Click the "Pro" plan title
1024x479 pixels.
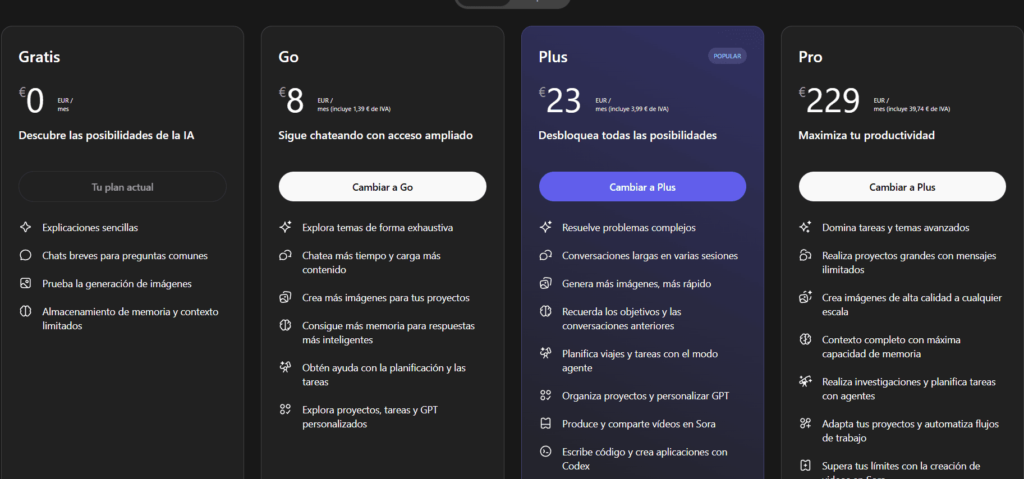(x=810, y=57)
